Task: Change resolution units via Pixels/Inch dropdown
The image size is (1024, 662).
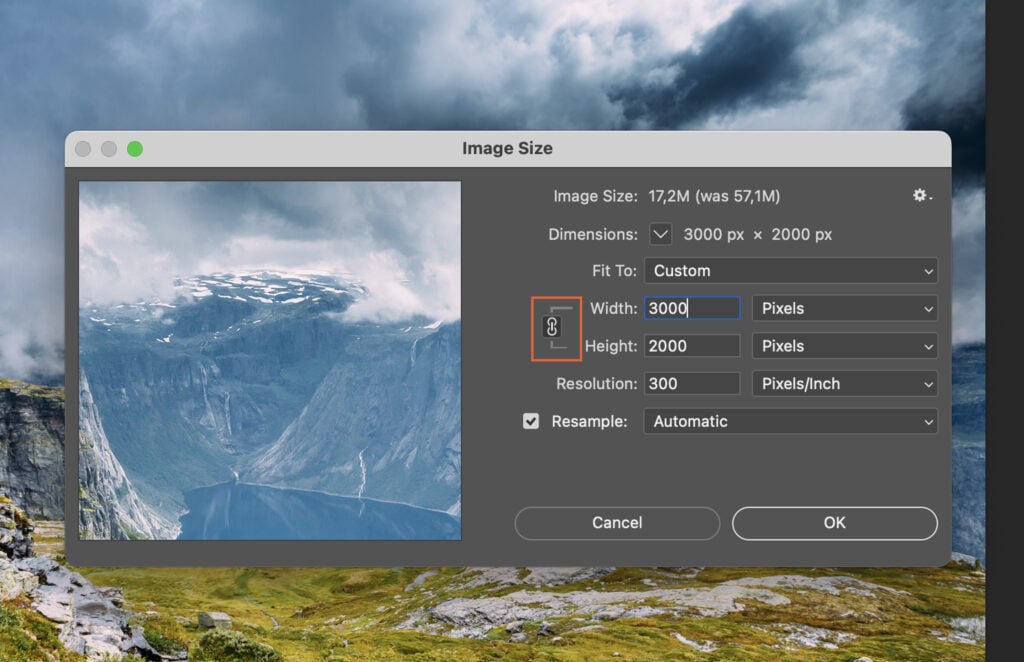Action: [x=844, y=383]
